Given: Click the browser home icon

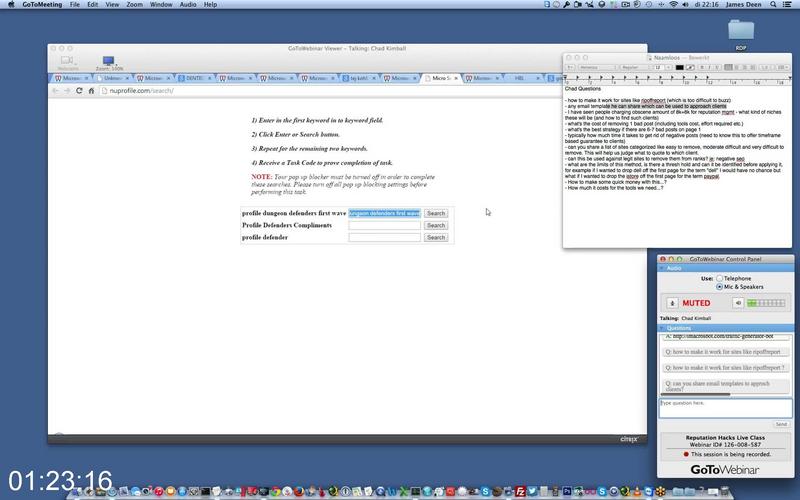Looking at the screenshot, I should pyautogui.click(x=91, y=91).
